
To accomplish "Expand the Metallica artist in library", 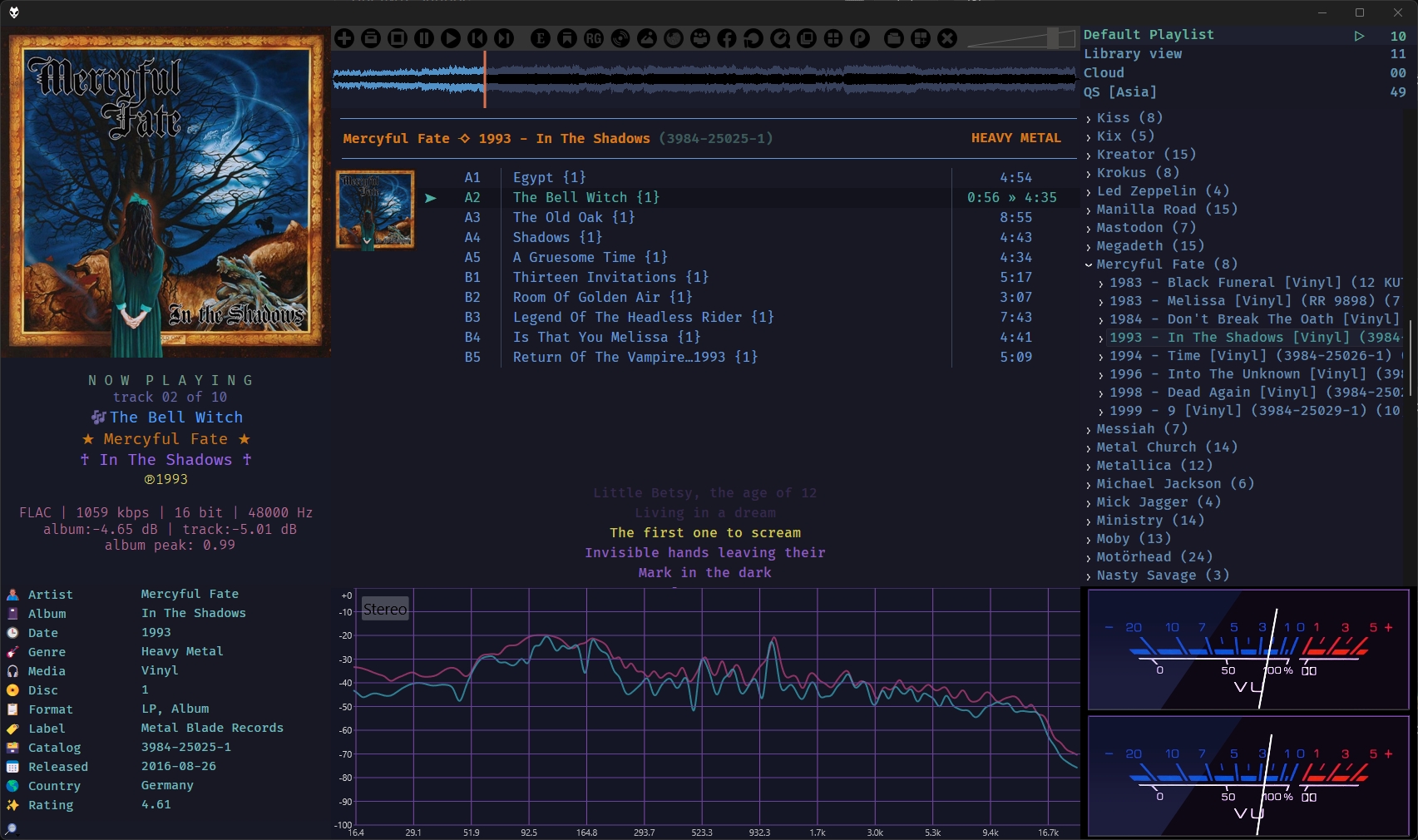I will coord(1089,467).
